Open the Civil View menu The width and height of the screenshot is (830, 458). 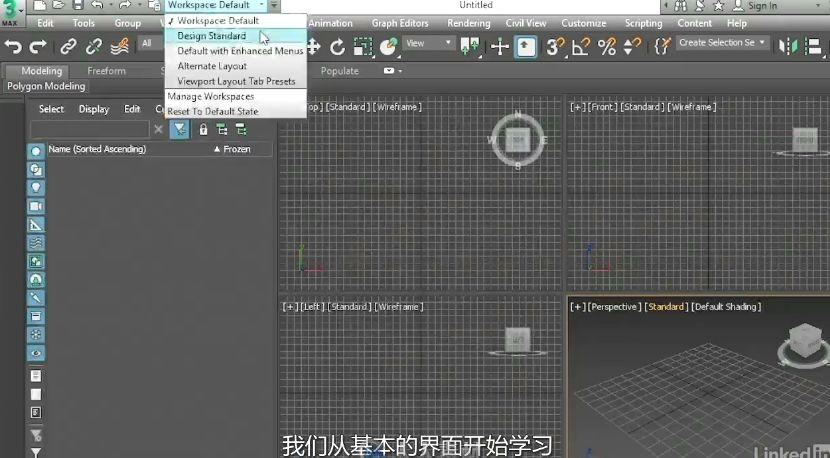[x=526, y=23]
